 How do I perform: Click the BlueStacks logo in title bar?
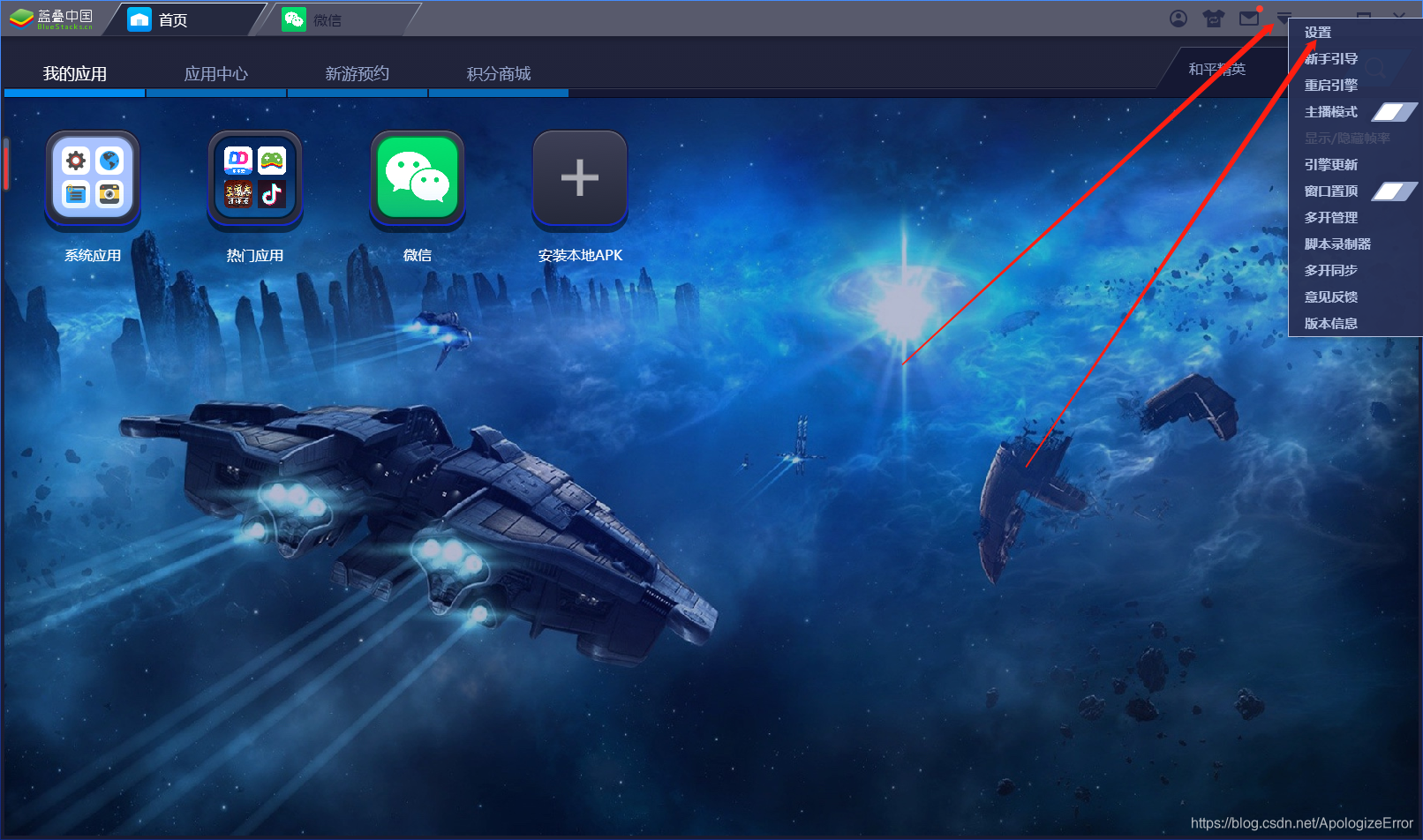click(x=51, y=19)
